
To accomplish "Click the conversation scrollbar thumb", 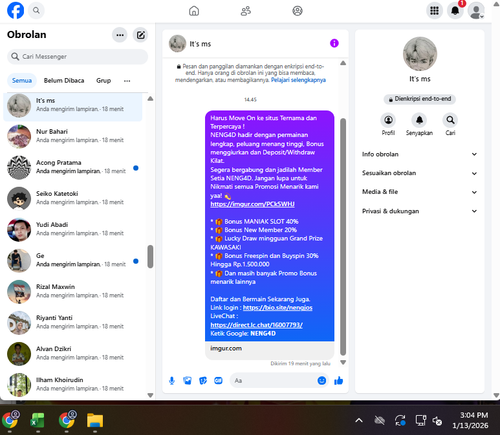I will pos(343,237).
